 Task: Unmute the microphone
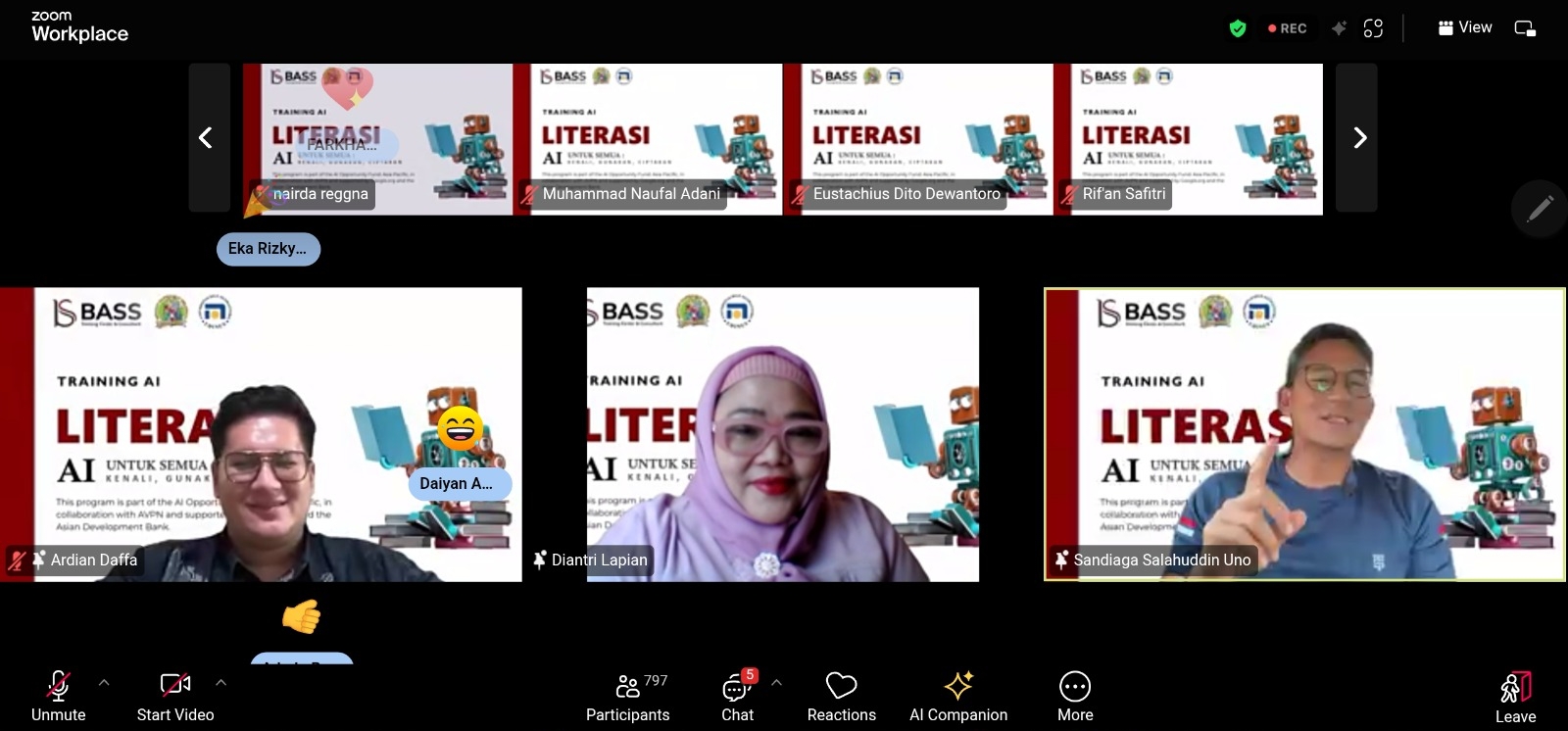(59, 697)
